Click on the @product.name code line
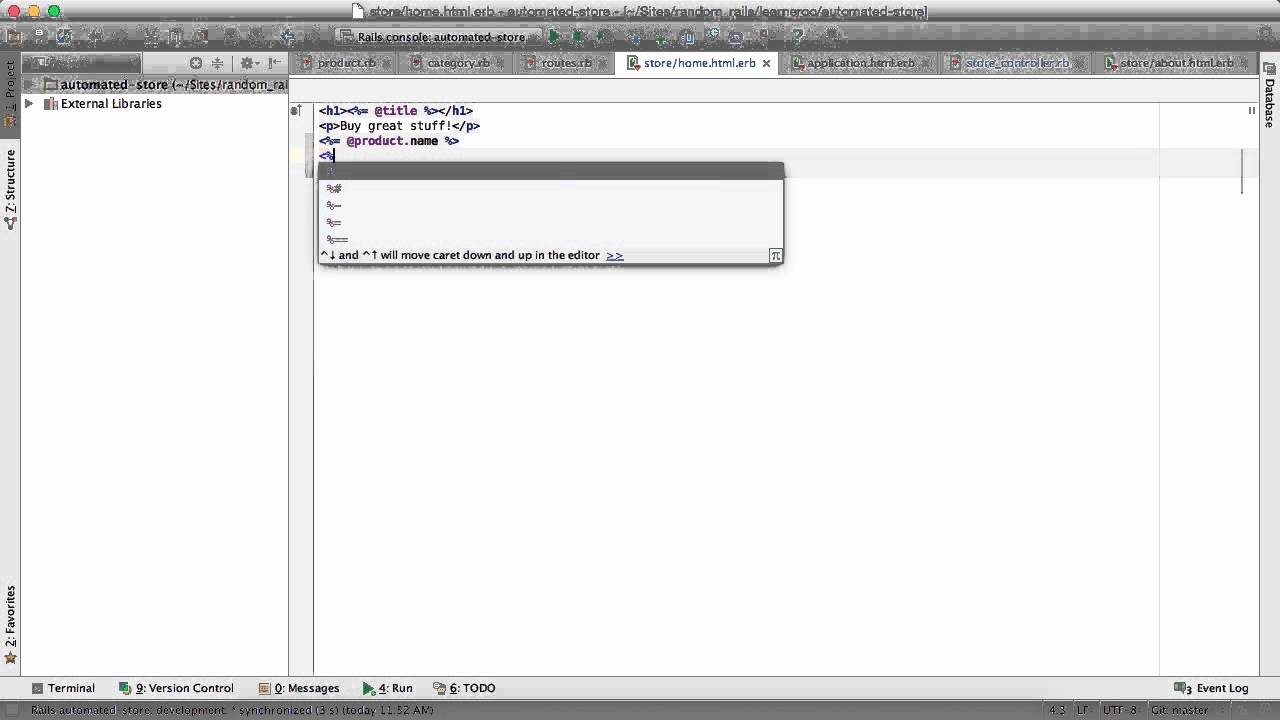This screenshot has height=720, width=1280. point(389,141)
